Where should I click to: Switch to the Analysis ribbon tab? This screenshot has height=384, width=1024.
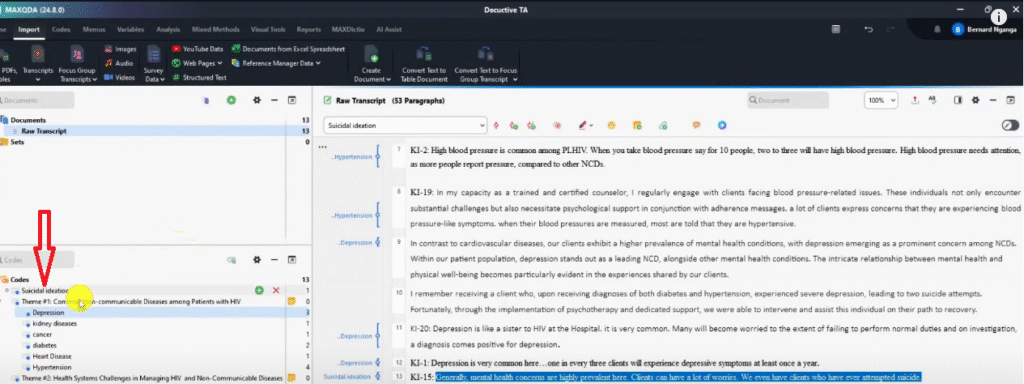(x=168, y=29)
